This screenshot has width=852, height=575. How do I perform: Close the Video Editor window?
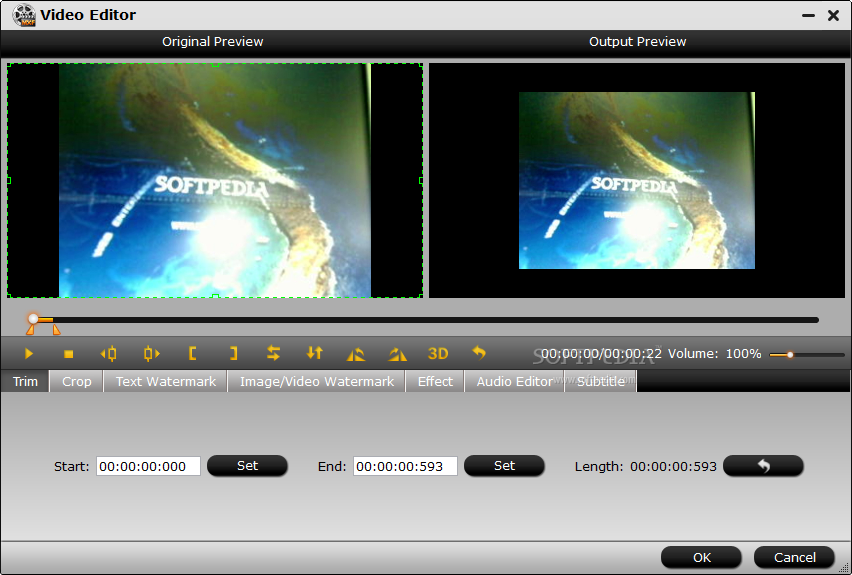tap(834, 15)
